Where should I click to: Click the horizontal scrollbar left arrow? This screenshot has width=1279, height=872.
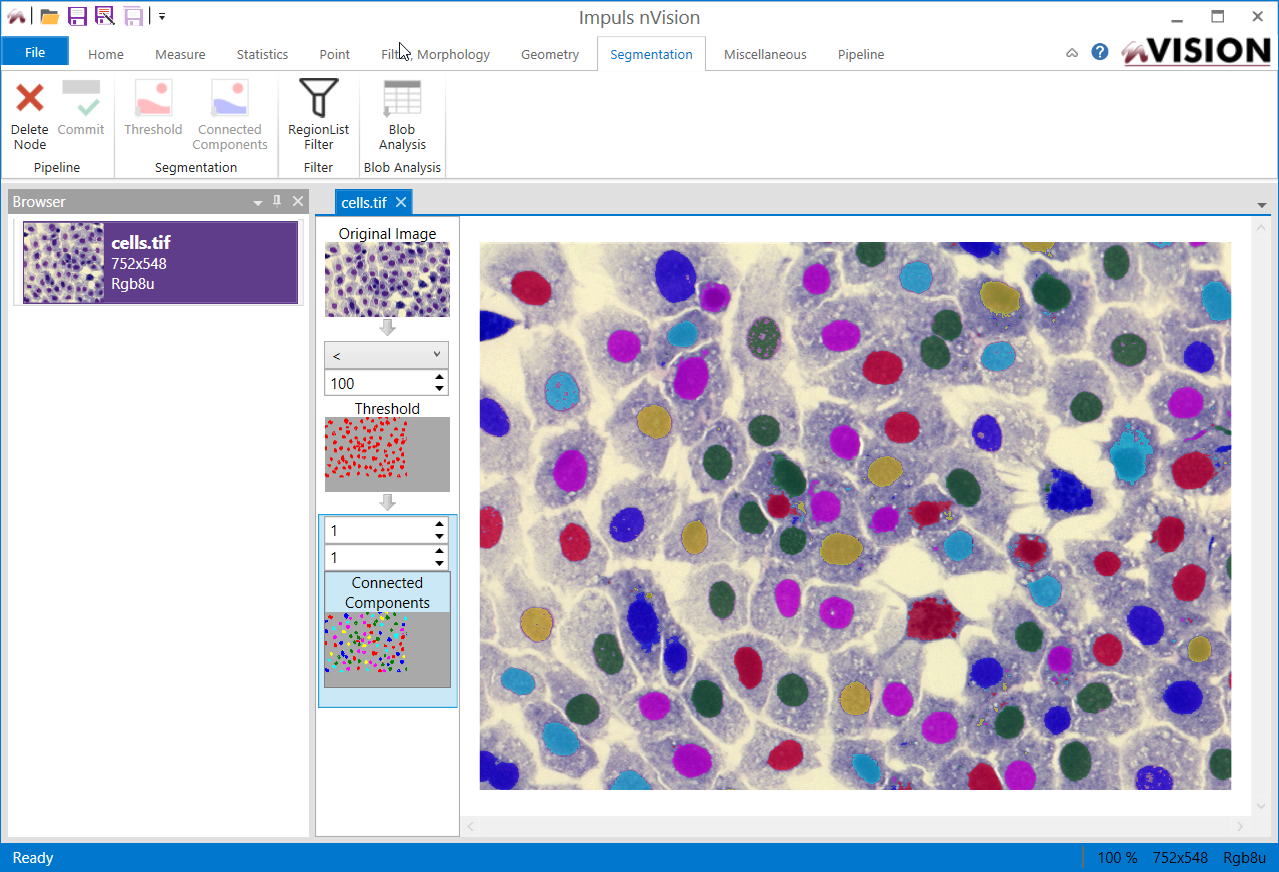pos(470,827)
